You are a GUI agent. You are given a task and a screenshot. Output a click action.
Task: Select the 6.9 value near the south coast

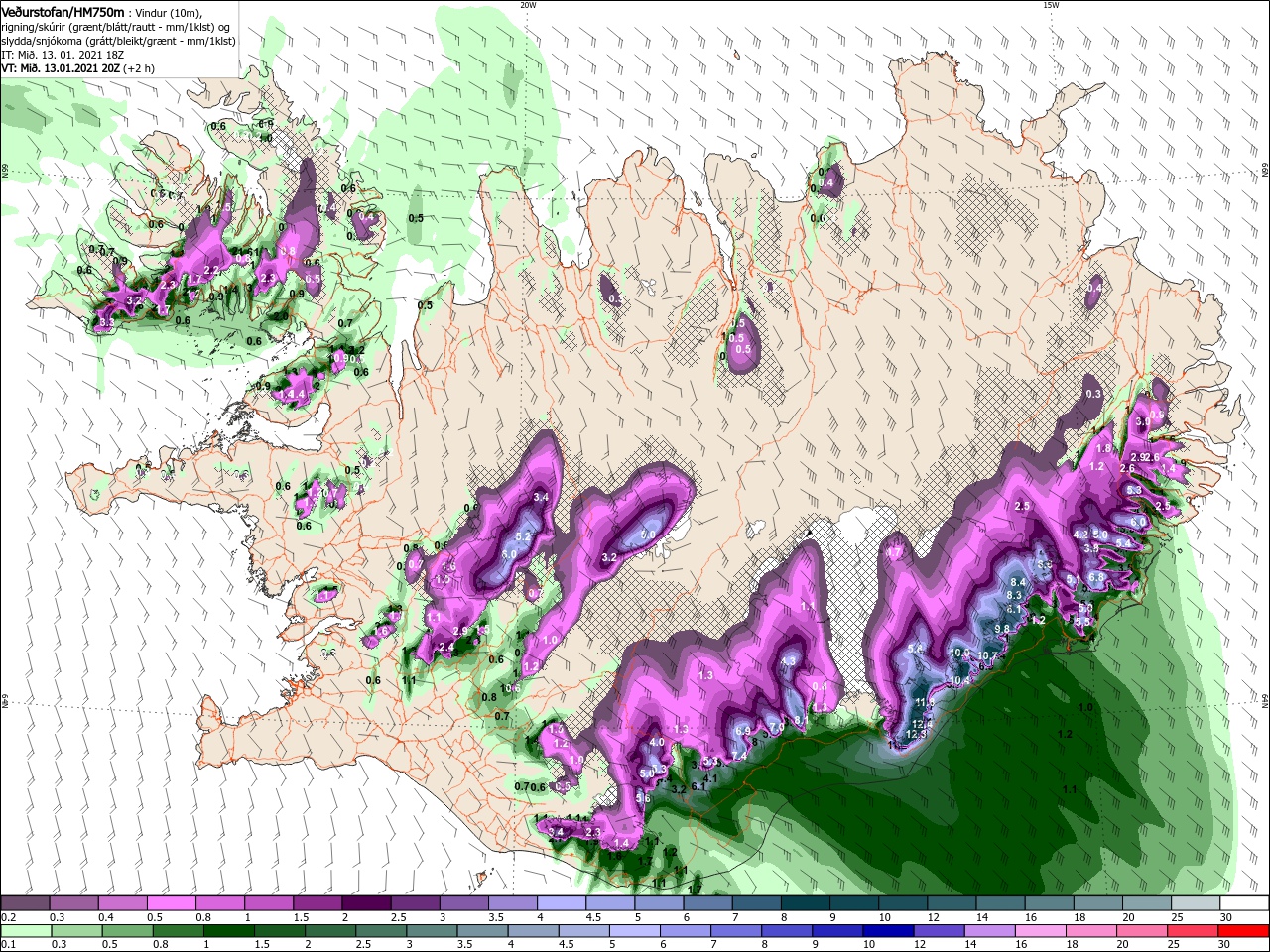tap(741, 731)
